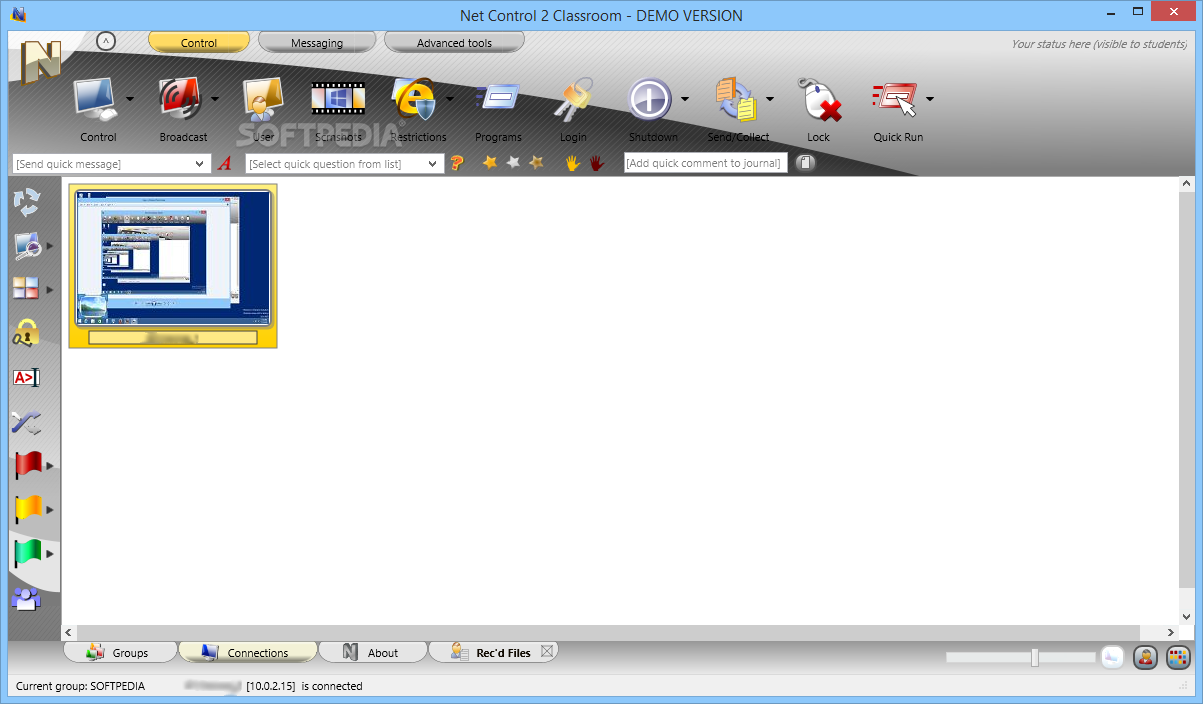Click the Control computer icon
The height and width of the screenshot is (704, 1203).
point(97,99)
